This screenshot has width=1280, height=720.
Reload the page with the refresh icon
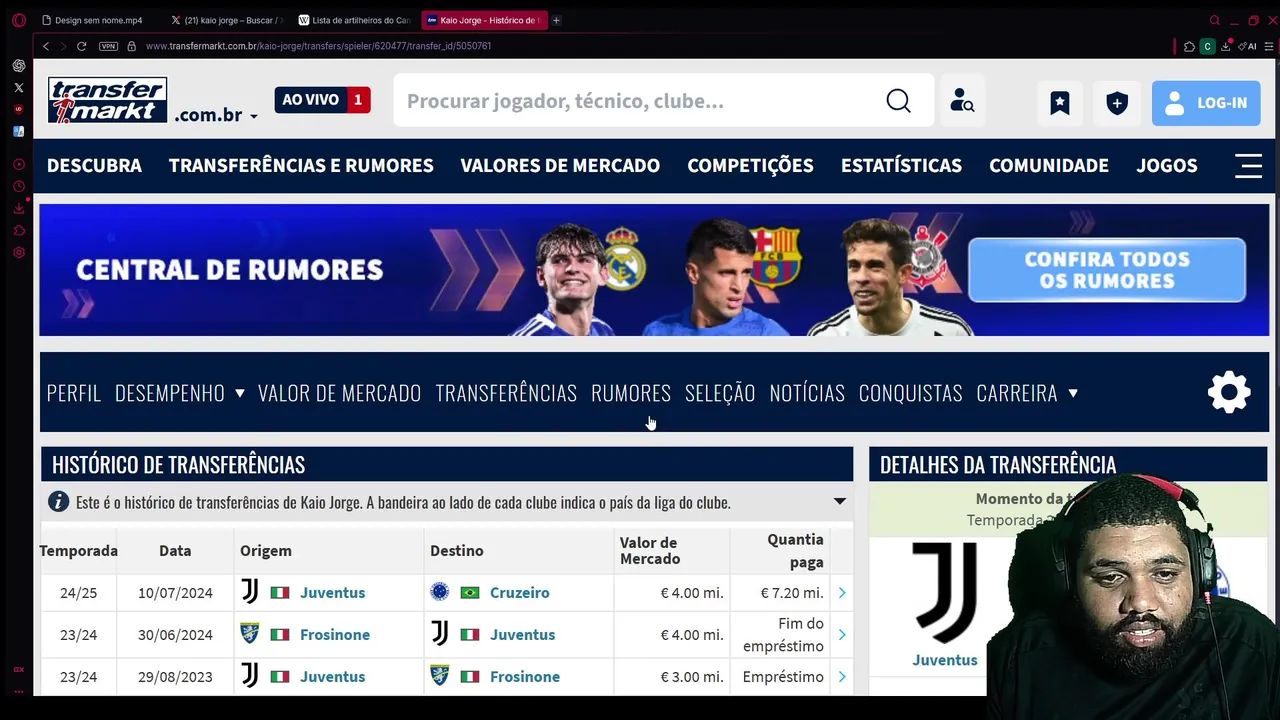tap(81, 46)
